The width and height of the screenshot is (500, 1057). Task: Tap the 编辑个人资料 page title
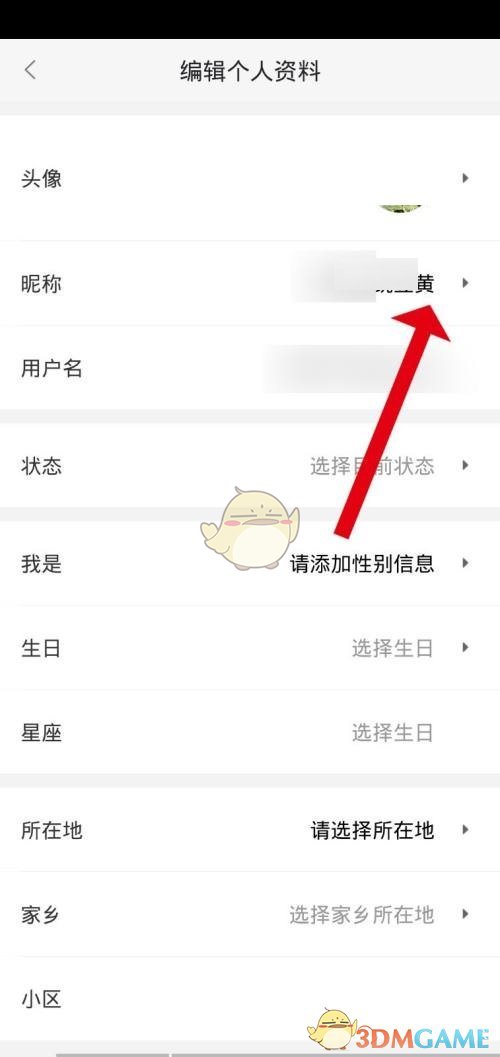250,71
